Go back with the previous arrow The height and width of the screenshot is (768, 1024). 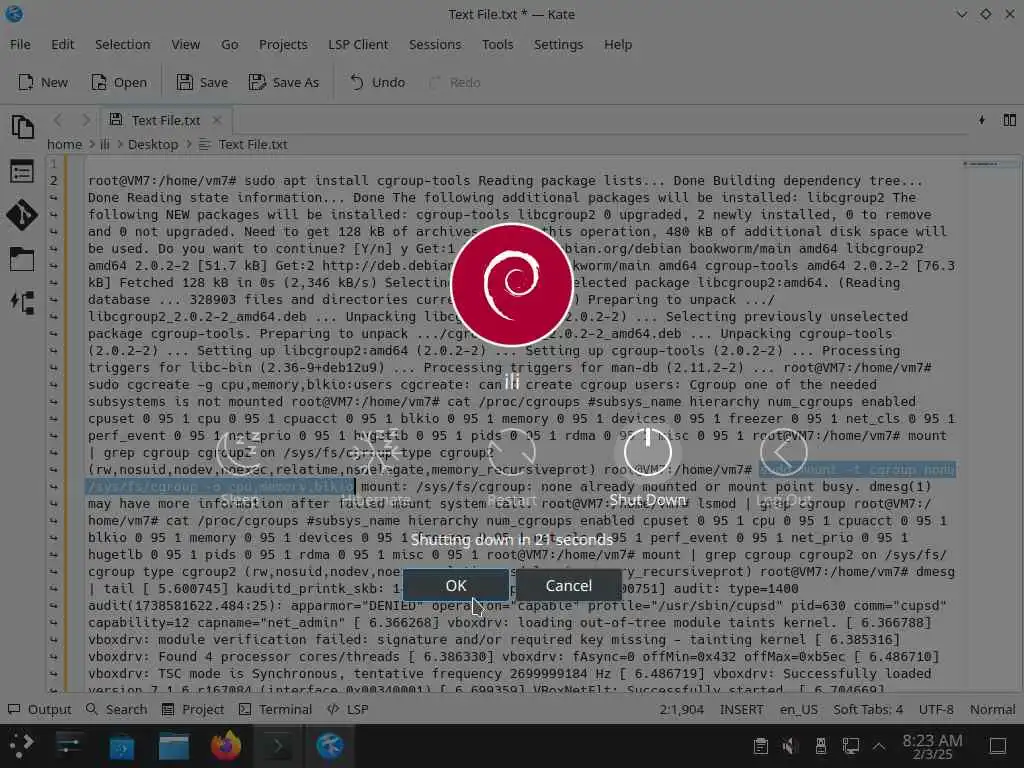(x=58, y=120)
